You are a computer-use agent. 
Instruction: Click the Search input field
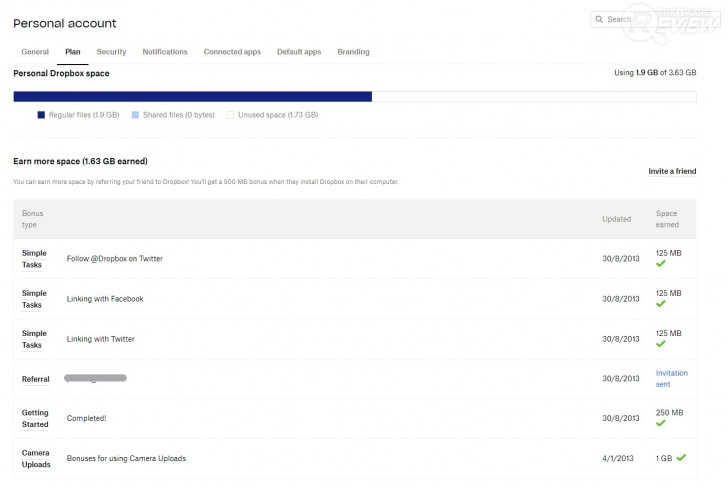(x=655, y=19)
